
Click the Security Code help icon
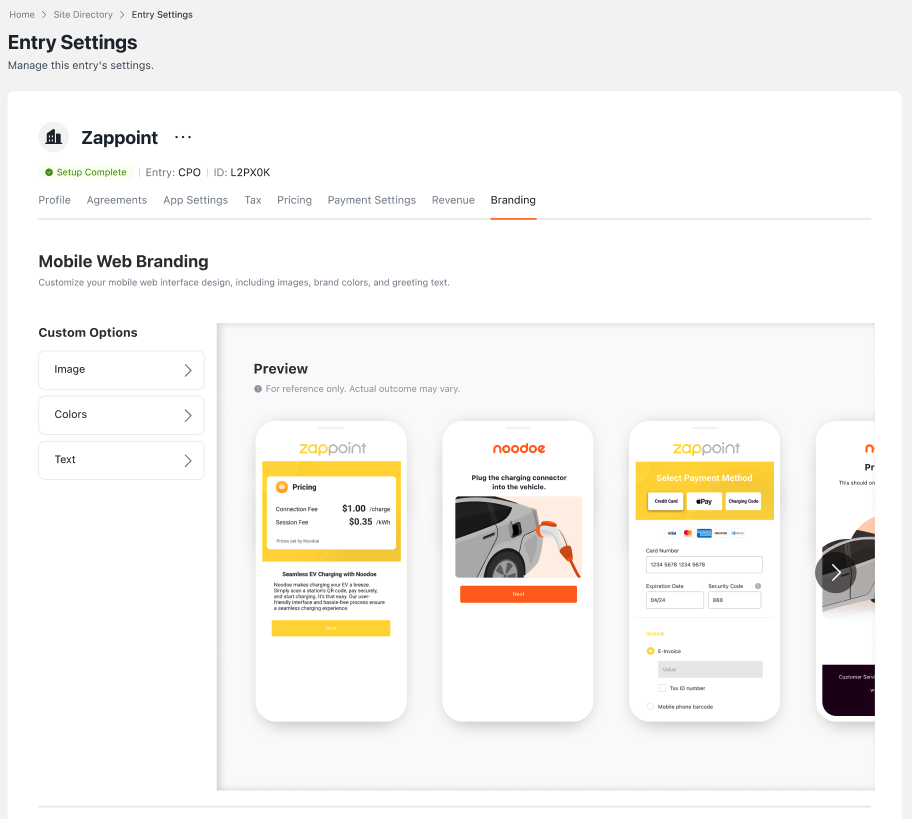(x=758, y=586)
